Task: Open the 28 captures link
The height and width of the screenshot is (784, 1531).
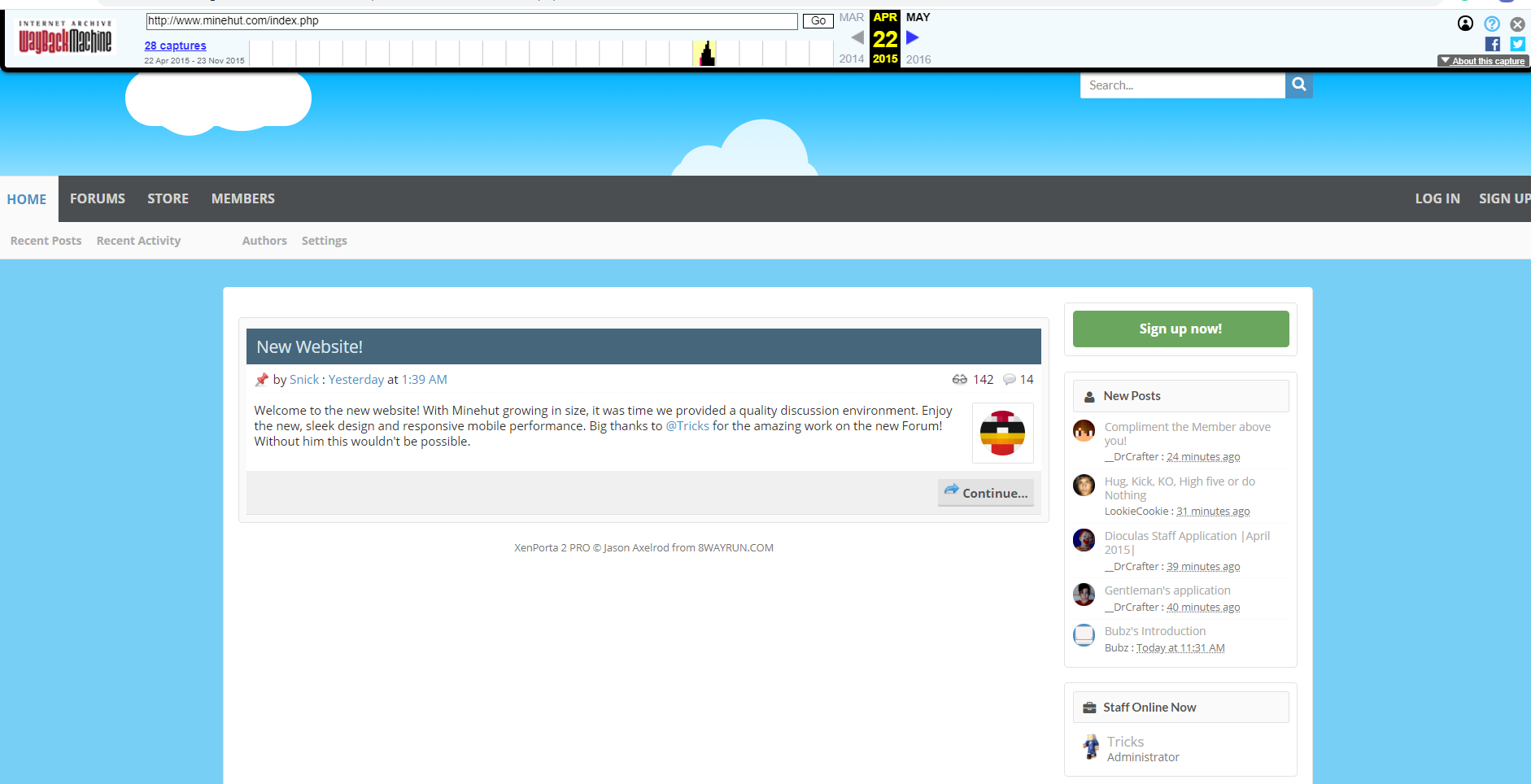Action: click(x=176, y=46)
